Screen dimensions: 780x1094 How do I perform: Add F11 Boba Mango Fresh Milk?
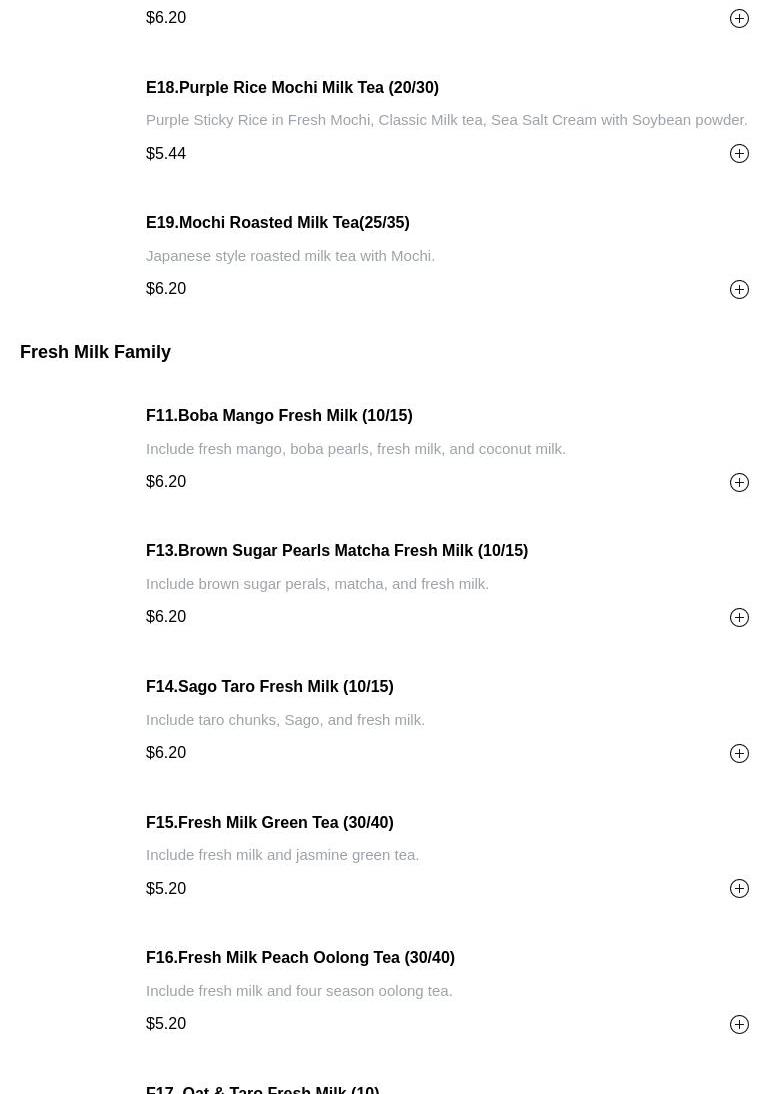(x=739, y=482)
